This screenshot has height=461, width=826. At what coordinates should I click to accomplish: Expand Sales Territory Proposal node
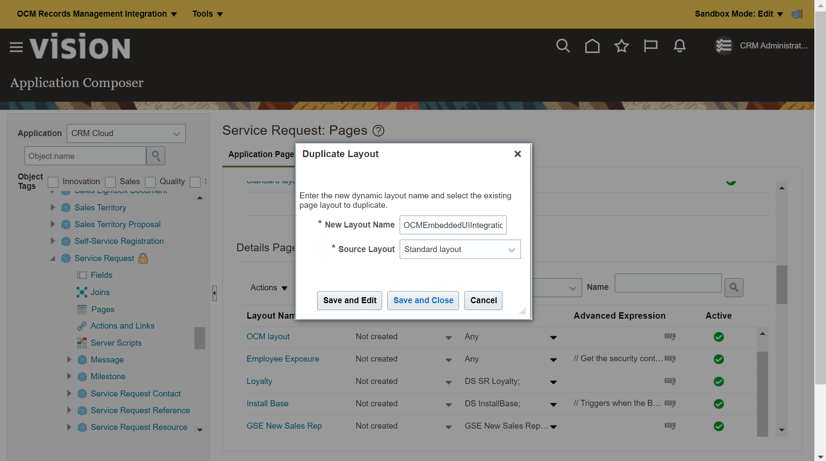click(53, 224)
